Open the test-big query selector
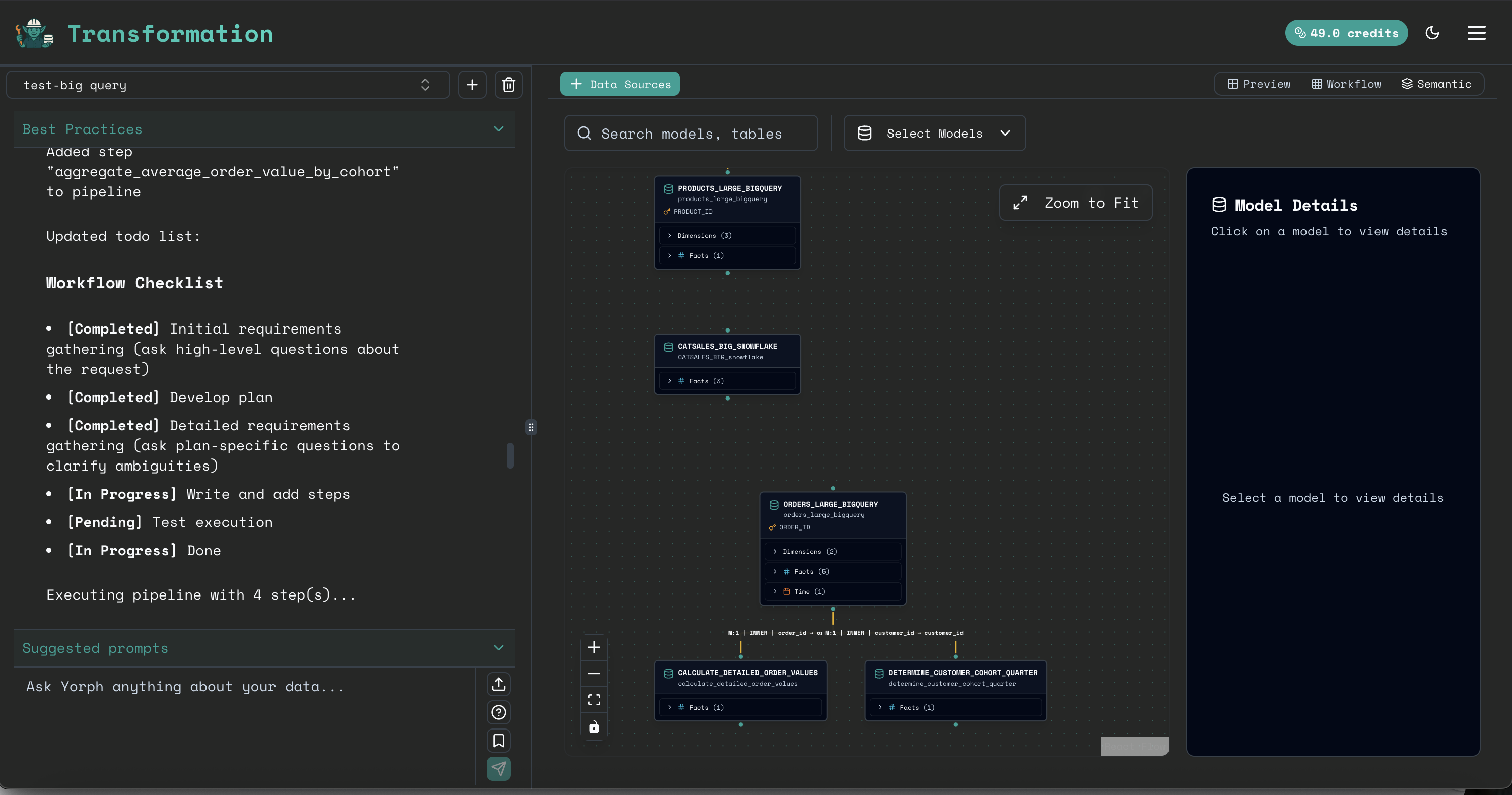Screen dimensions: 1512x795 228,85
